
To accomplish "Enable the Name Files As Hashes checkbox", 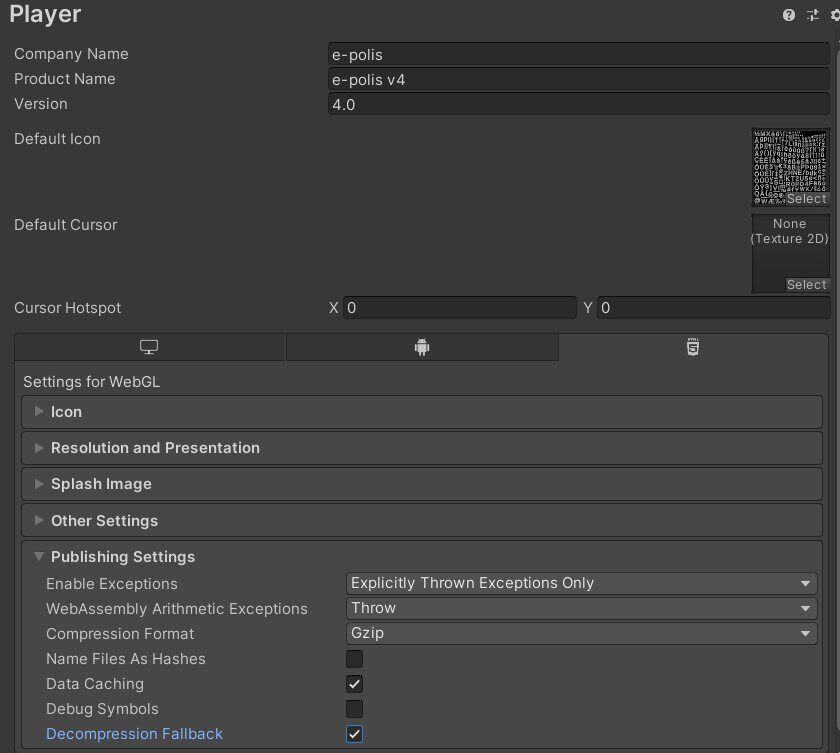I will [354, 659].
